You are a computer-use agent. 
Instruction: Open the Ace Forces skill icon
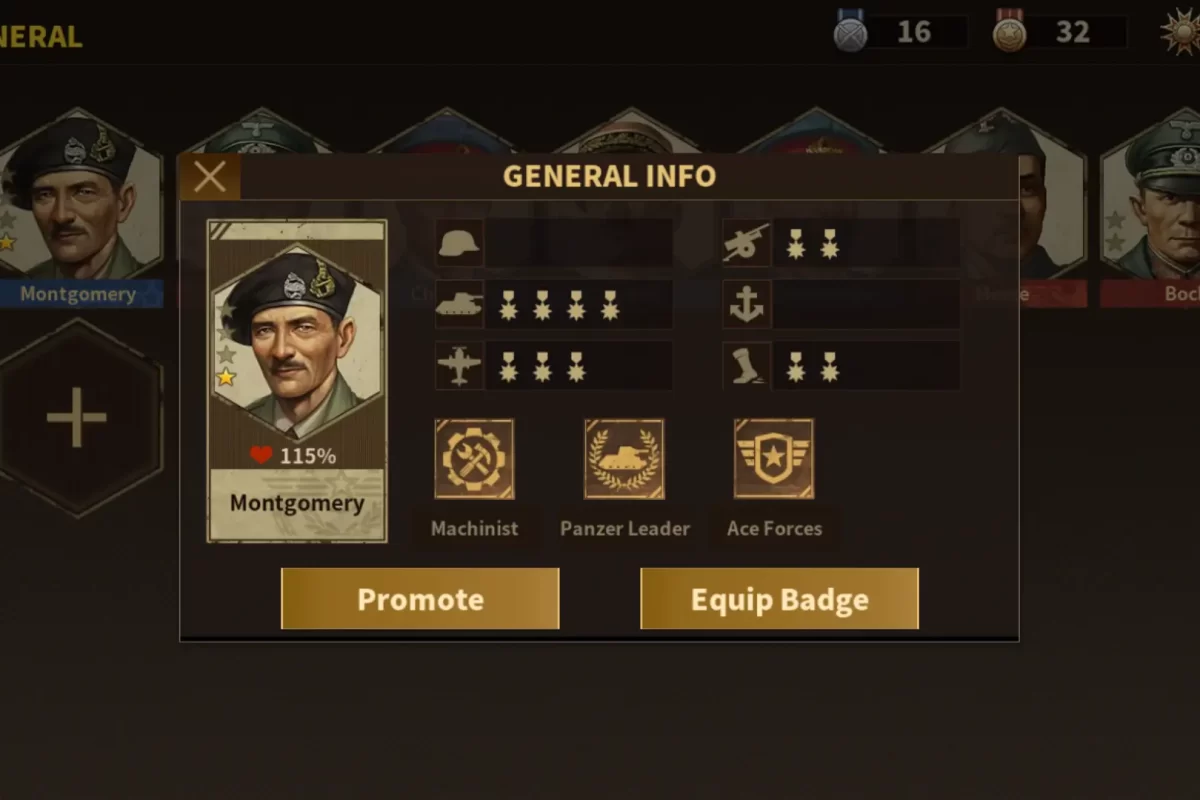(774, 459)
